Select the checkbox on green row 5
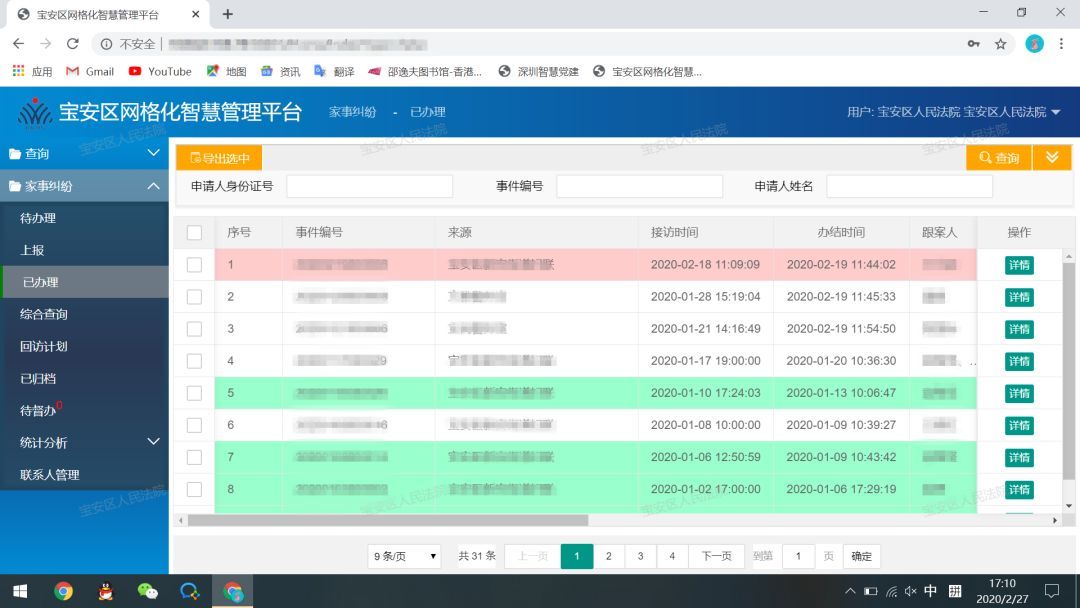Screen dimensions: 1080x608 (194, 393)
